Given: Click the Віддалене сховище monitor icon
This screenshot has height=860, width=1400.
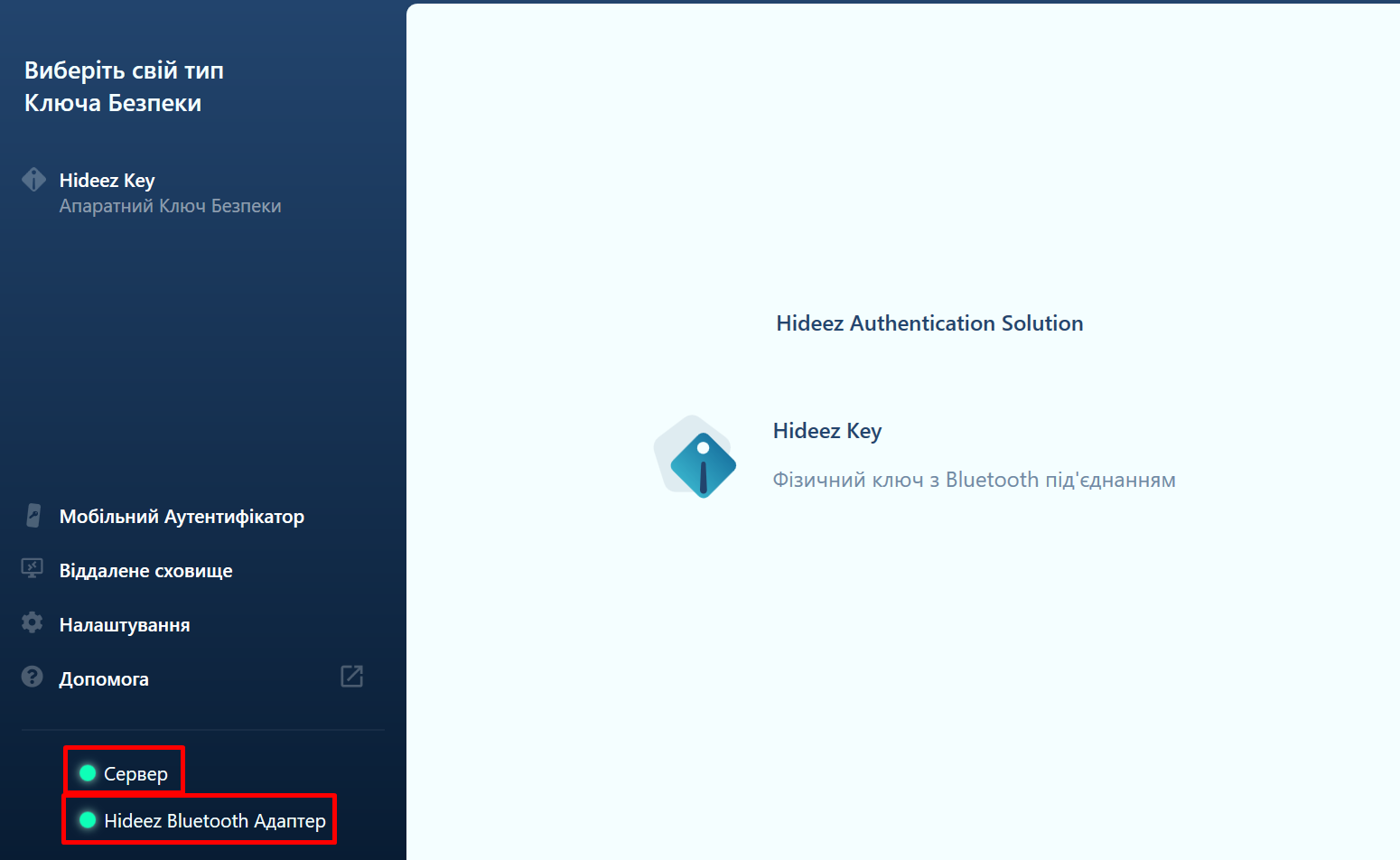Looking at the screenshot, I should coord(33,569).
